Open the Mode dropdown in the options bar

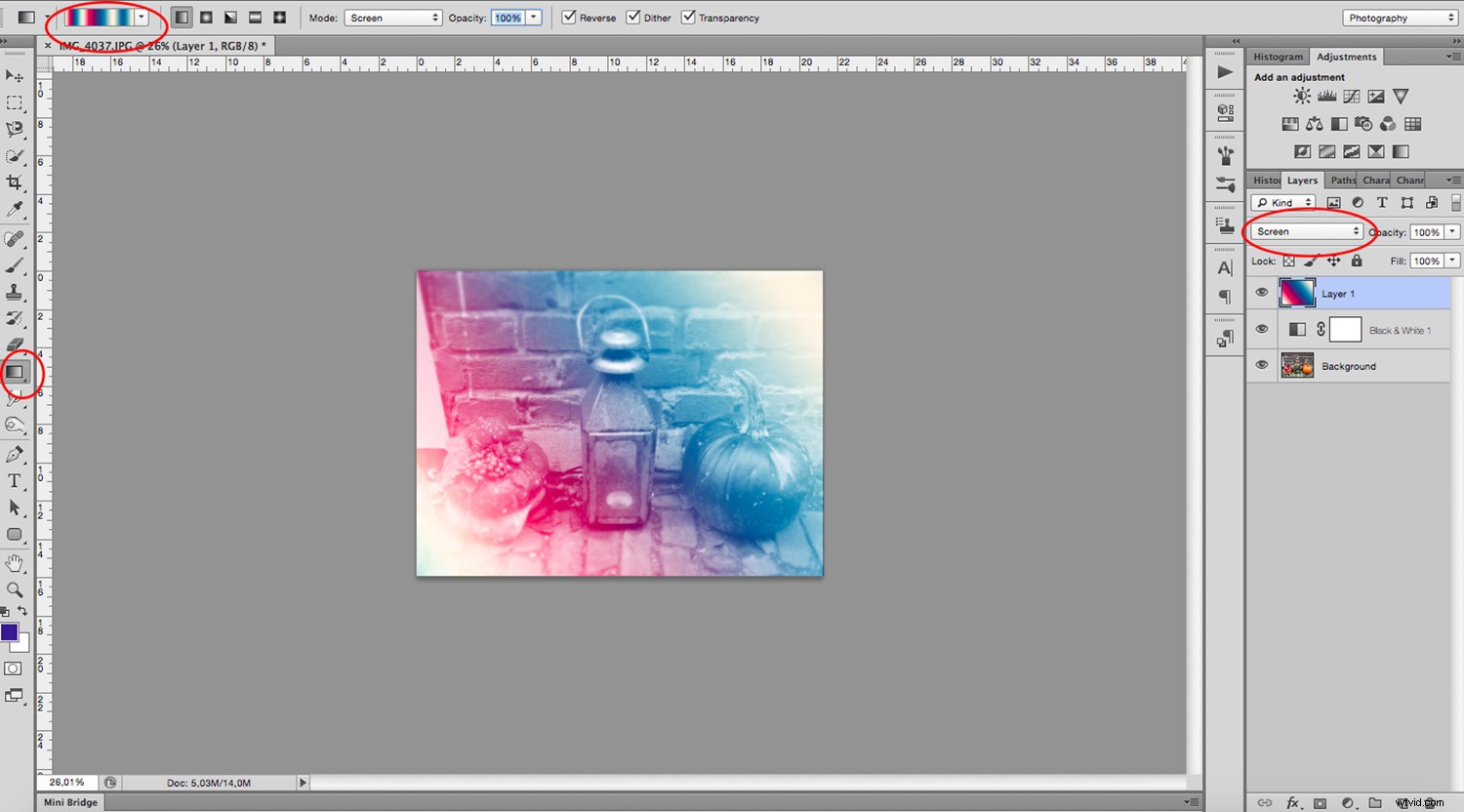pyautogui.click(x=393, y=17)
